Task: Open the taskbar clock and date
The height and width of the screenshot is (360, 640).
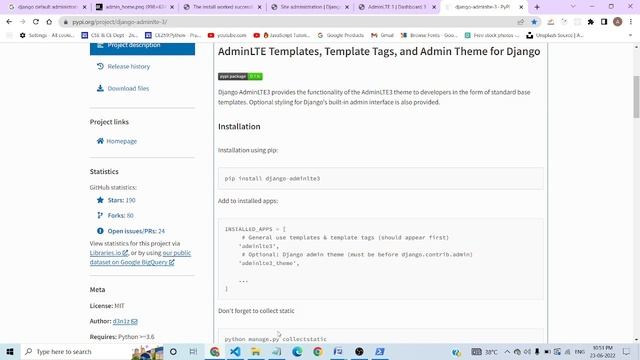Action: coord(603,351)
